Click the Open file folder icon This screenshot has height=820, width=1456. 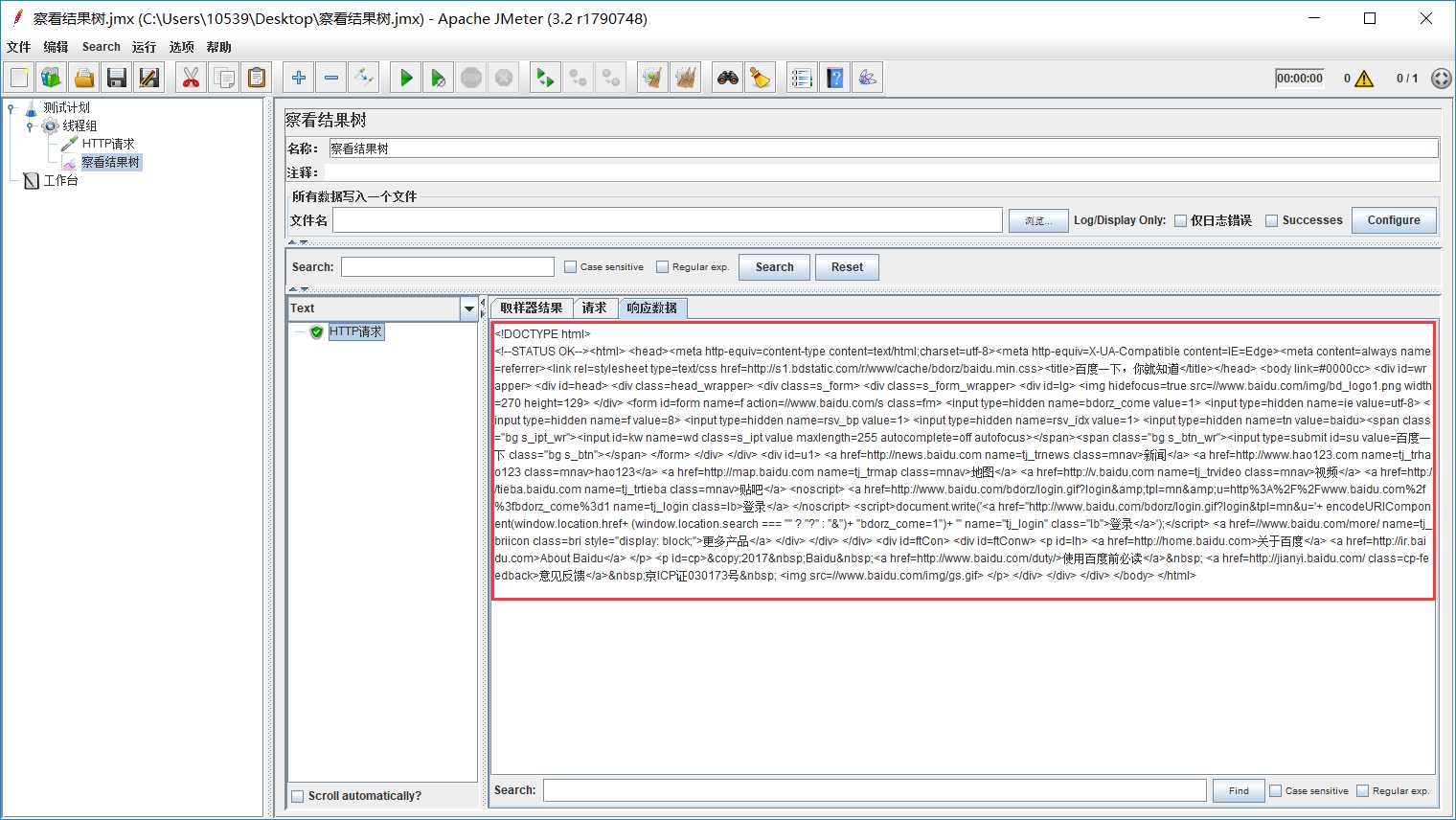tap(84, 78)
